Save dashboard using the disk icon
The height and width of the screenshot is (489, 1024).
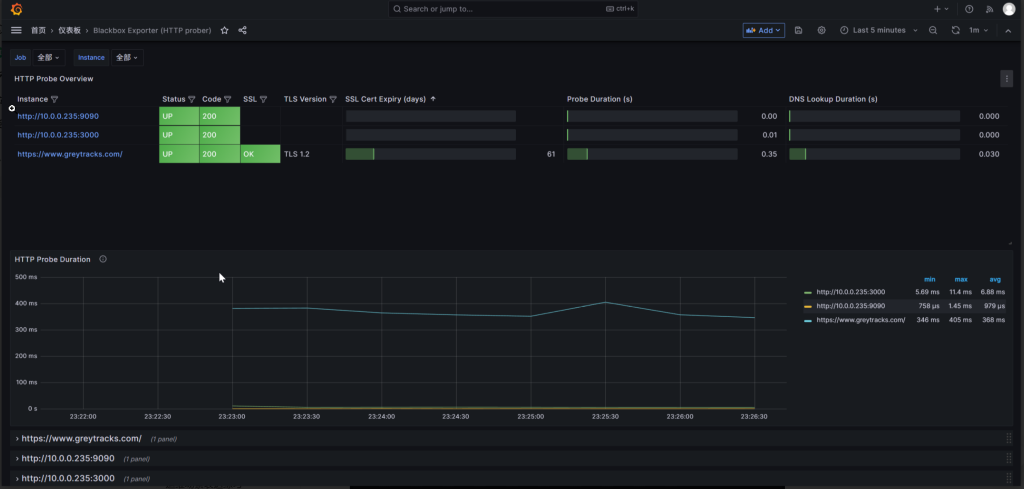[798, 31]
